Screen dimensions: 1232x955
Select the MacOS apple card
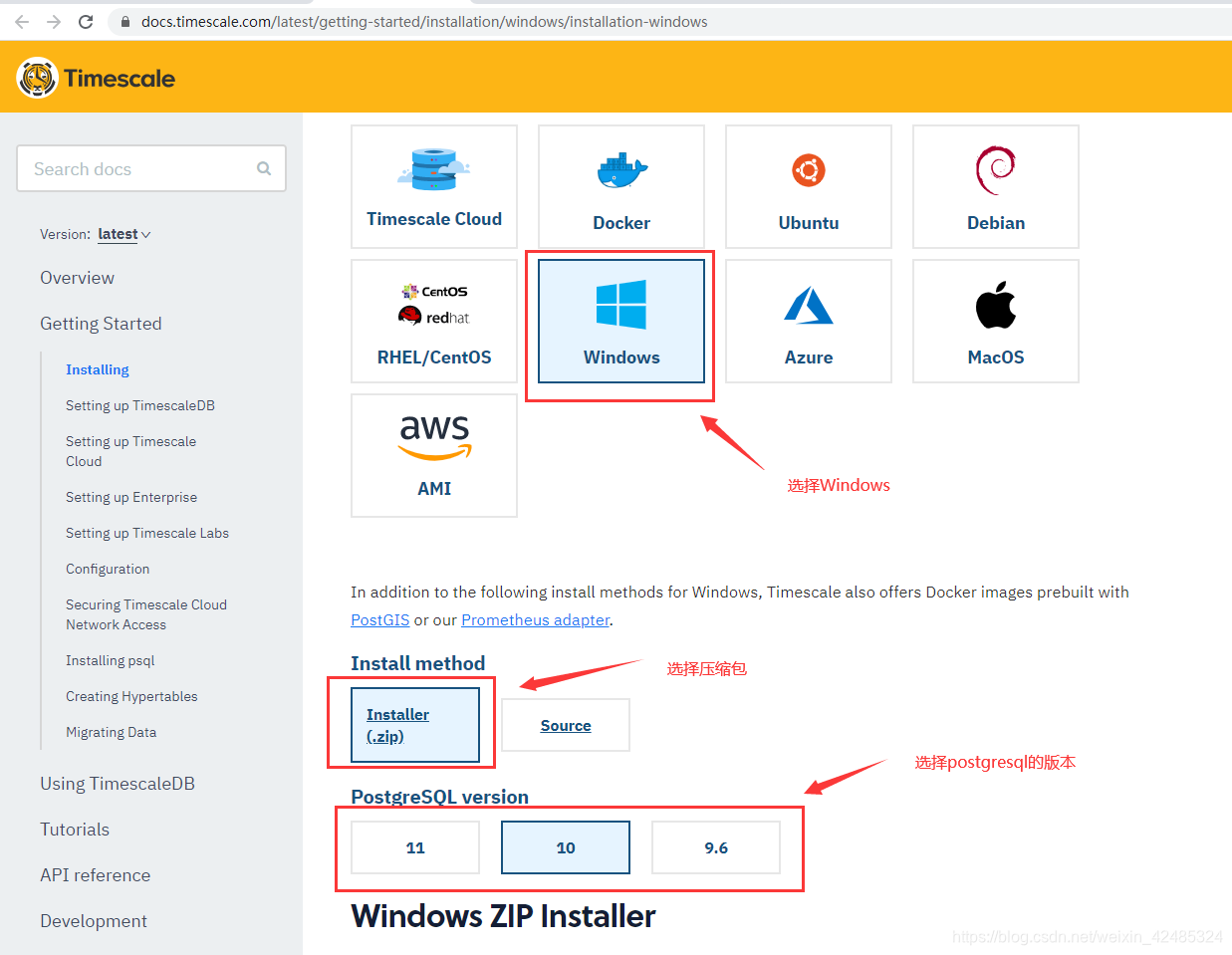click(996, 321)
